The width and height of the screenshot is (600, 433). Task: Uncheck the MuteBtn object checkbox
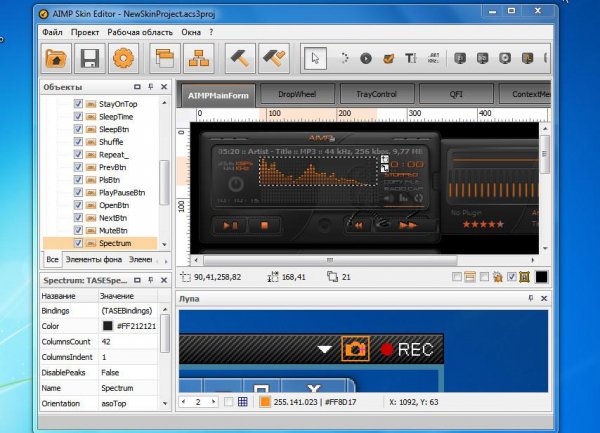pyautogui.click(x=78, y=230)
